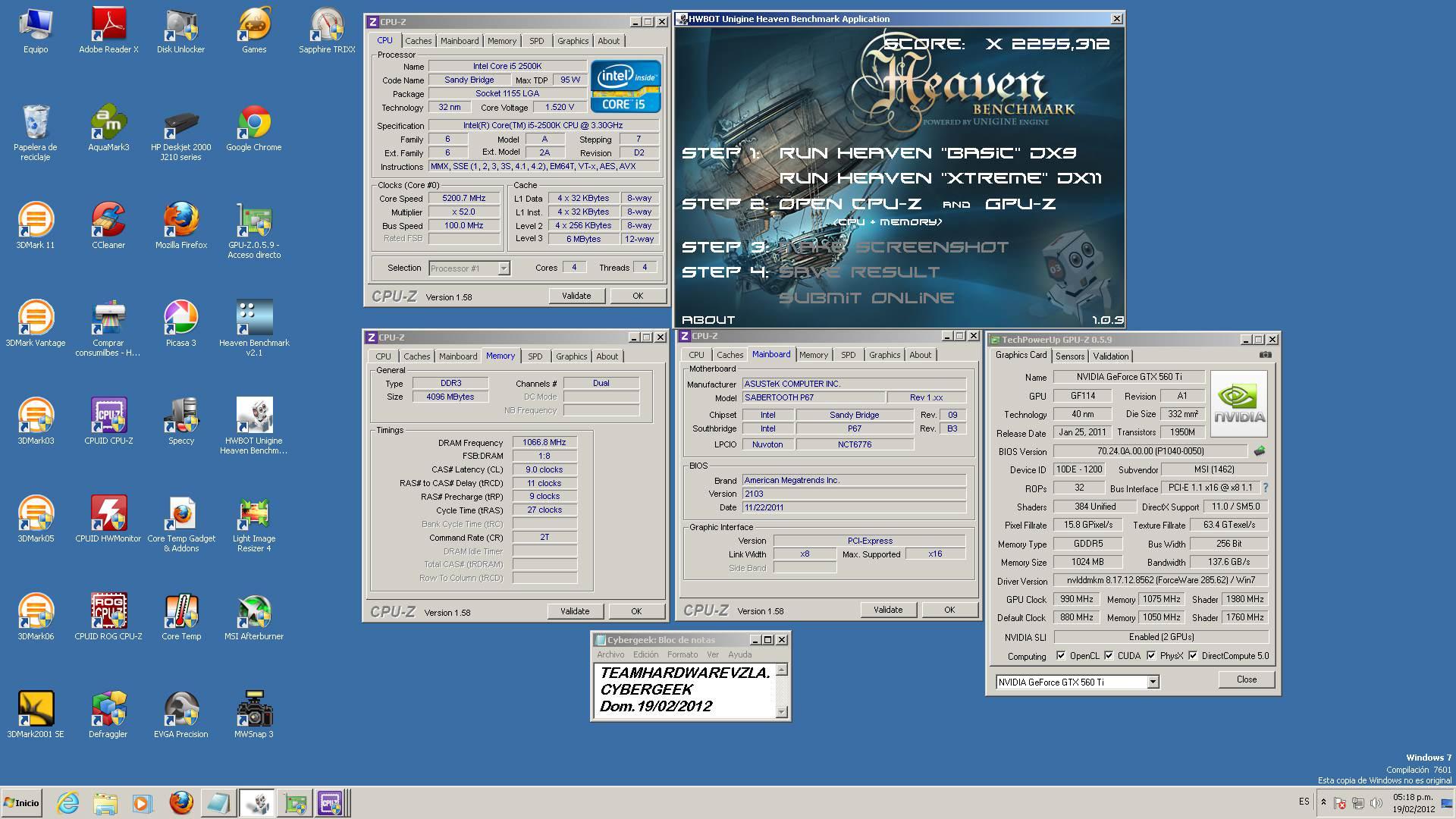Click Run Heaven Basic DX9 link
This screenshot has width=1456, height=819.
928,153
